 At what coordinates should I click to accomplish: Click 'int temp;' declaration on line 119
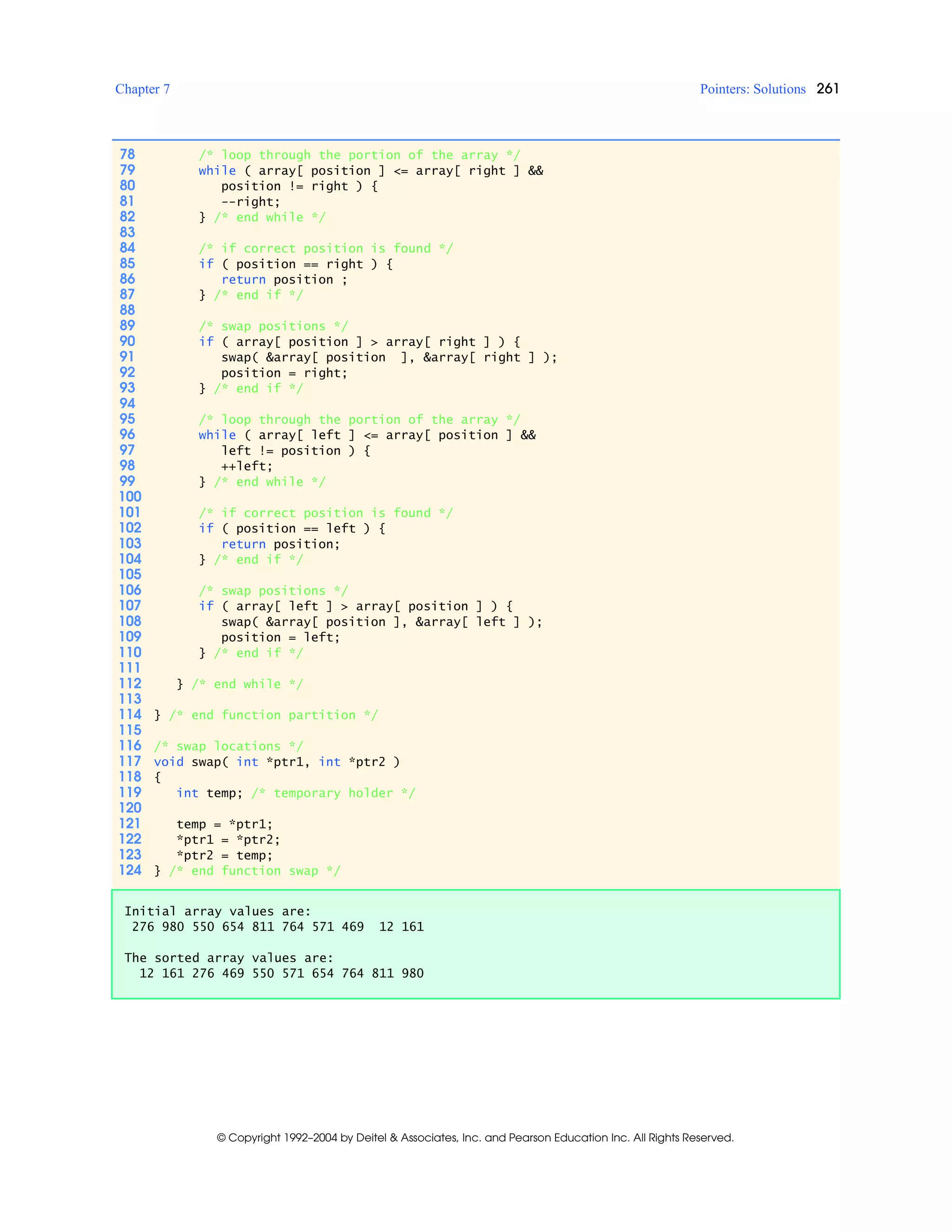pos(209,793)
